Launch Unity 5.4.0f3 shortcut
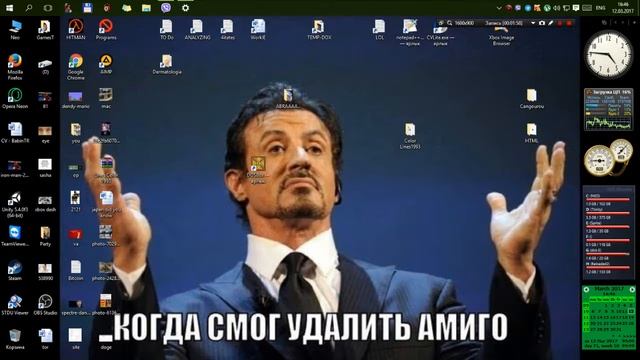Screen dimensions: 640x360 click(14, 205)
